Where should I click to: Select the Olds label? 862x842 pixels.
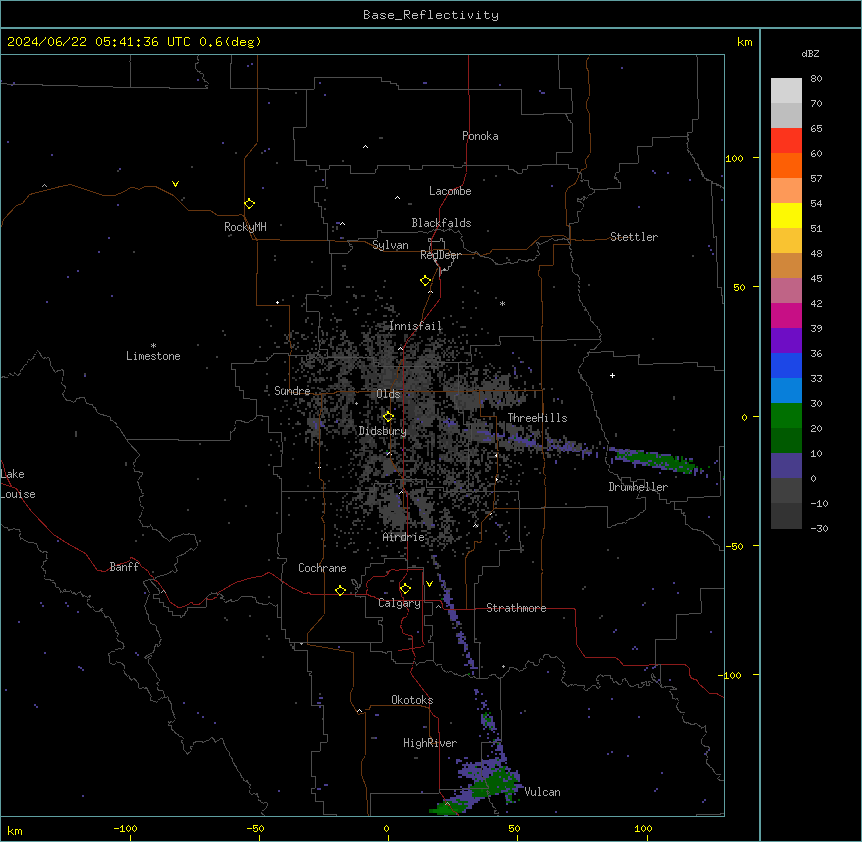click(x=388, y=394)
